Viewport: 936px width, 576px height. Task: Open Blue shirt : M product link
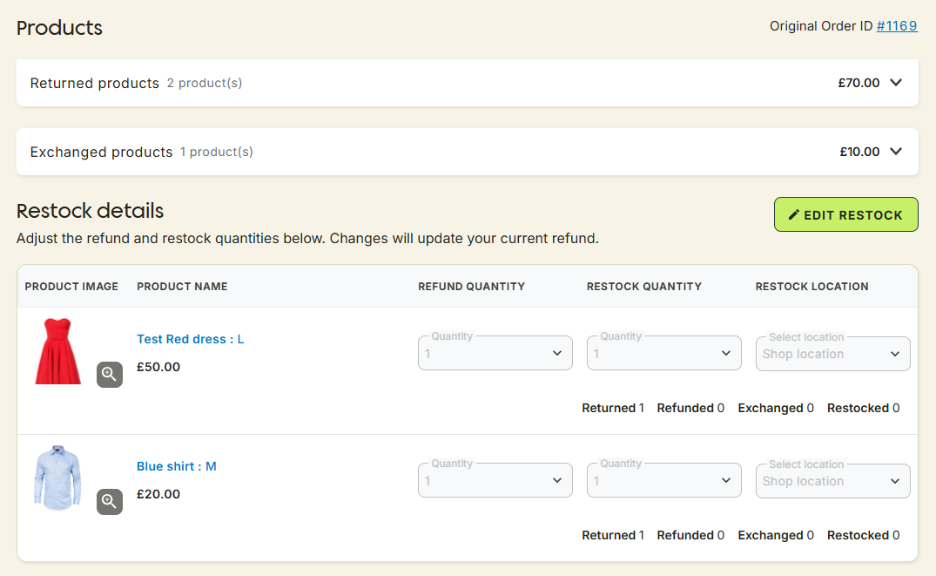coord(176,466)
